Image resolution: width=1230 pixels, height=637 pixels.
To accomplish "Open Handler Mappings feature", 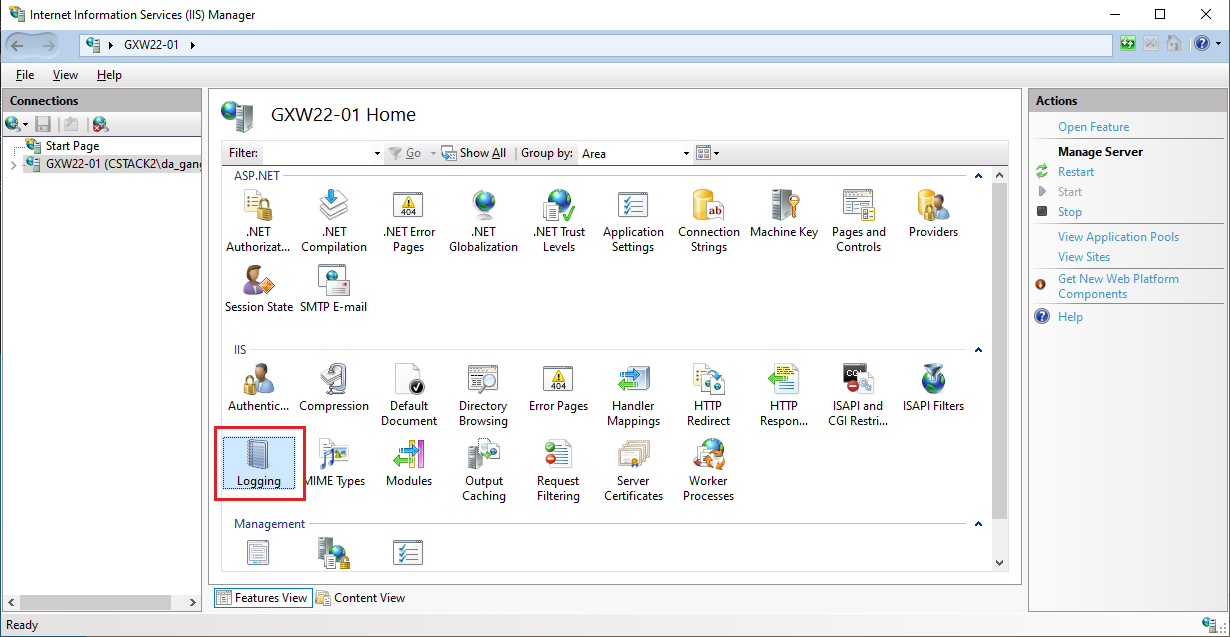I will click(634, 395).
